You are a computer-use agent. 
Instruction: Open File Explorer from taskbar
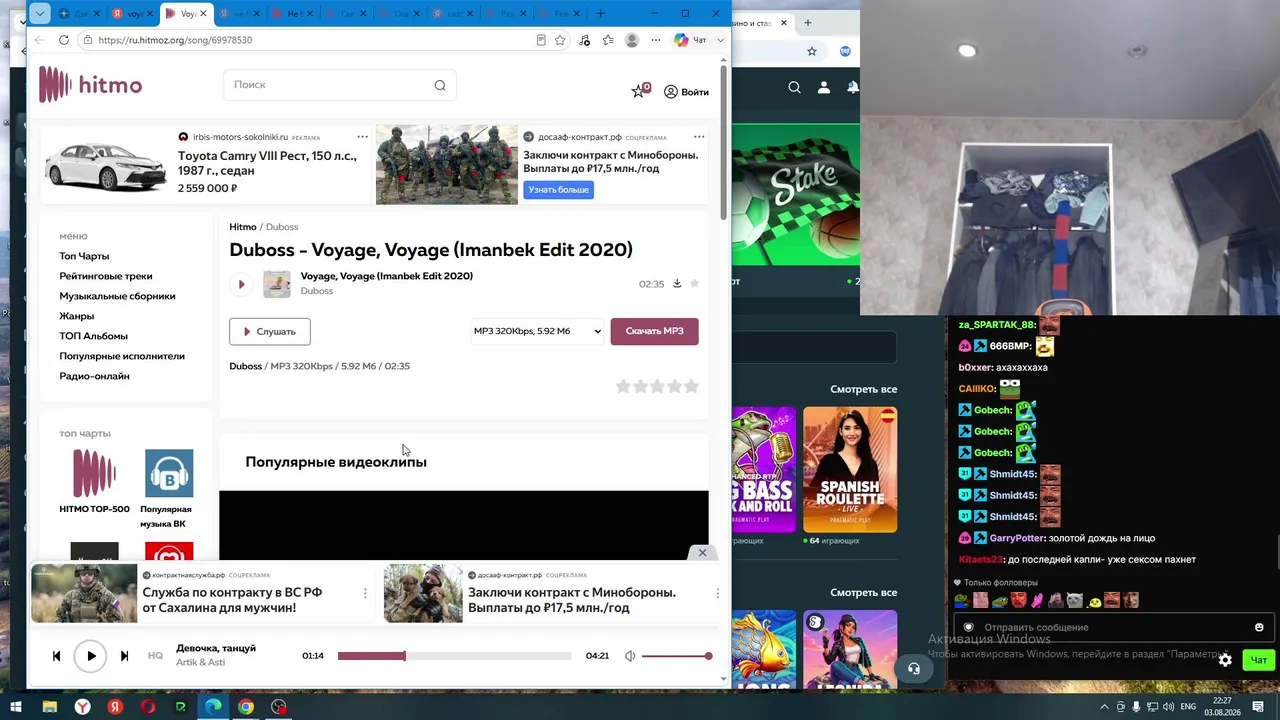49,707
